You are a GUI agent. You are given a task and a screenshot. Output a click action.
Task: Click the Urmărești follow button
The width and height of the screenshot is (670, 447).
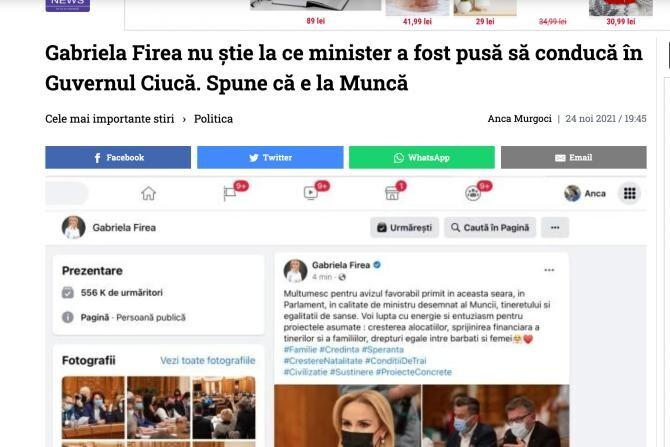[404, 227]
